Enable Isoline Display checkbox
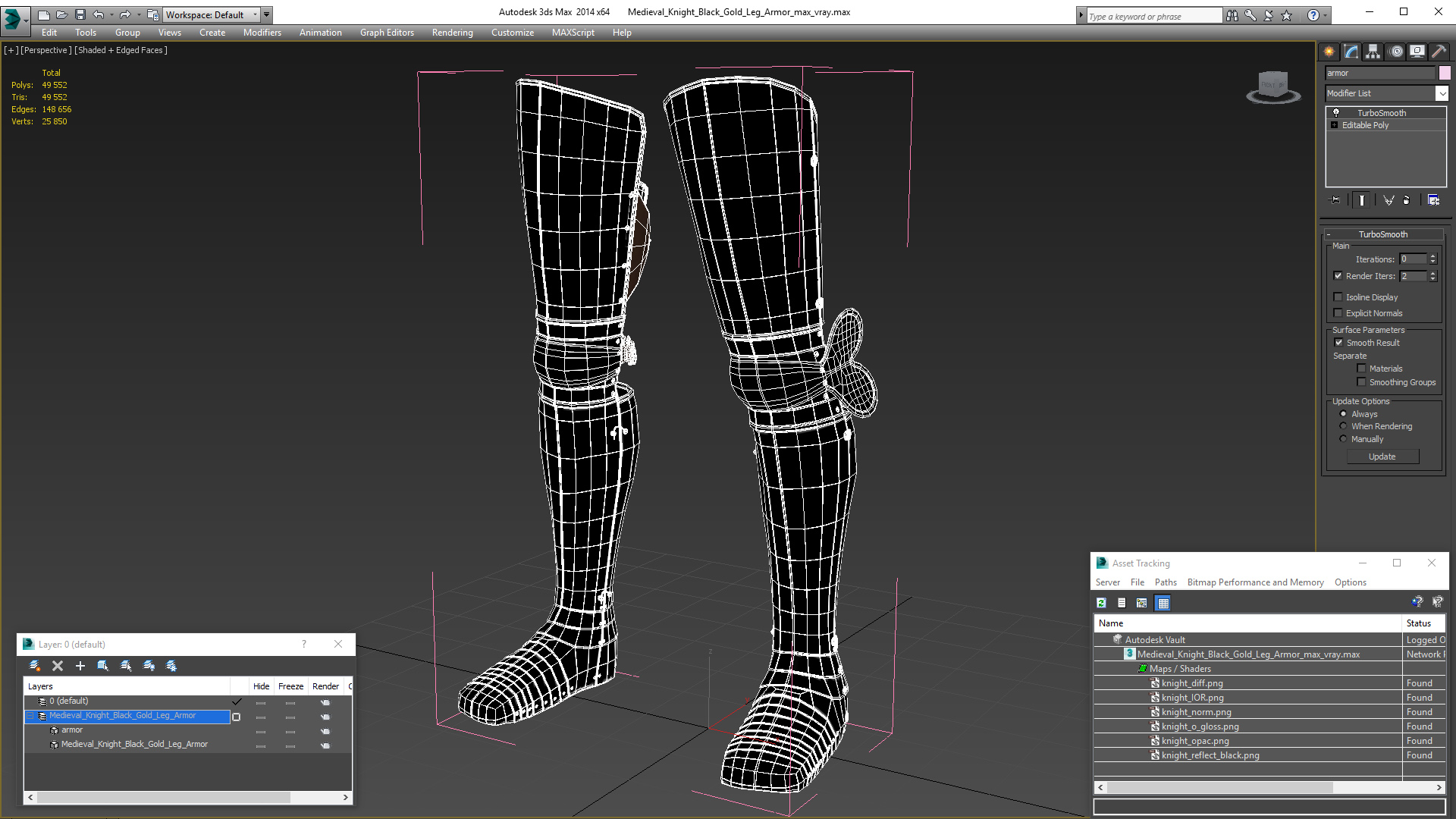Viewport: 1456px width, 819px height. tap(1338, 297)
